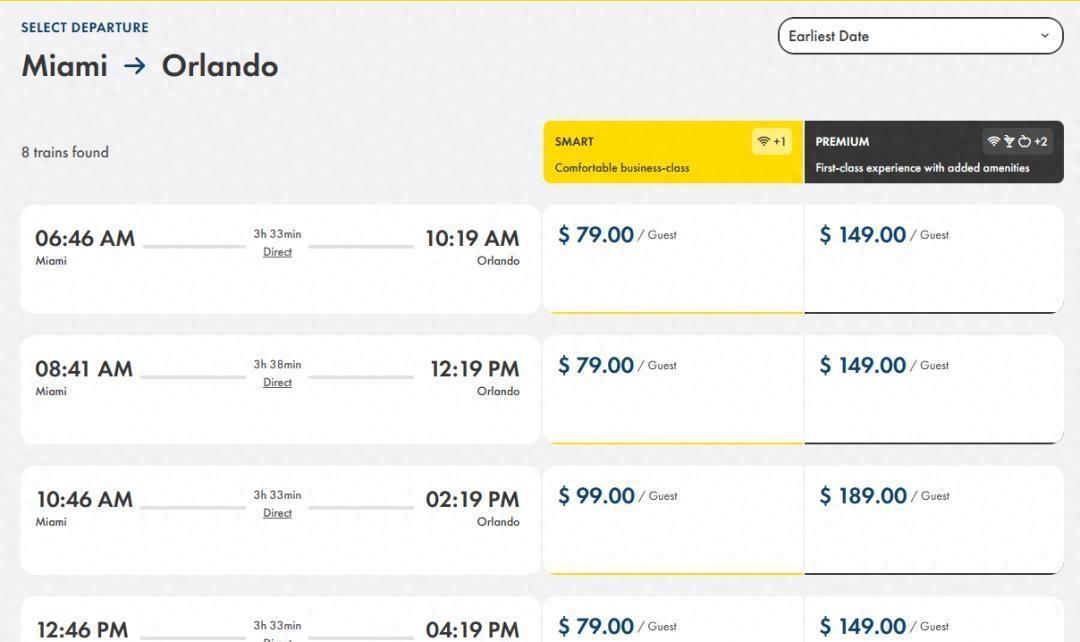The image size is (1080, 642).
Task: Open Direct link for 10:46 AM train
Action: (278, 513)
